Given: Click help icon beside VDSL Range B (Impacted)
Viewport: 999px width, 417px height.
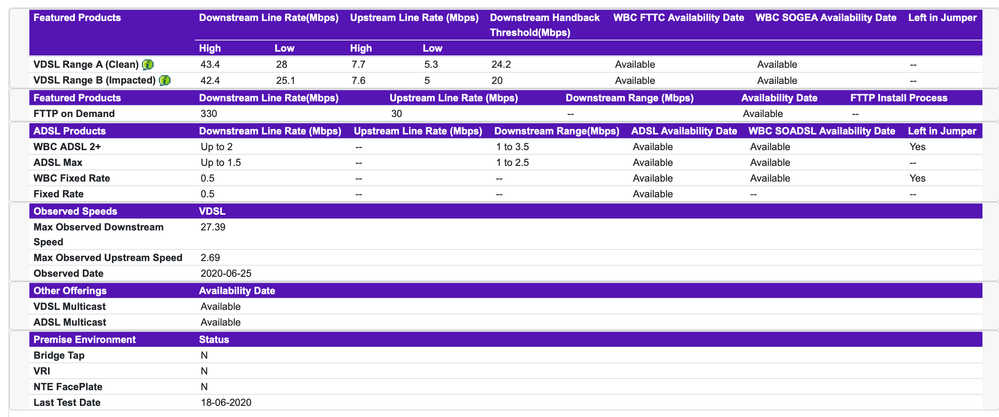Looking at the screenshot, I should pos(164,81).
